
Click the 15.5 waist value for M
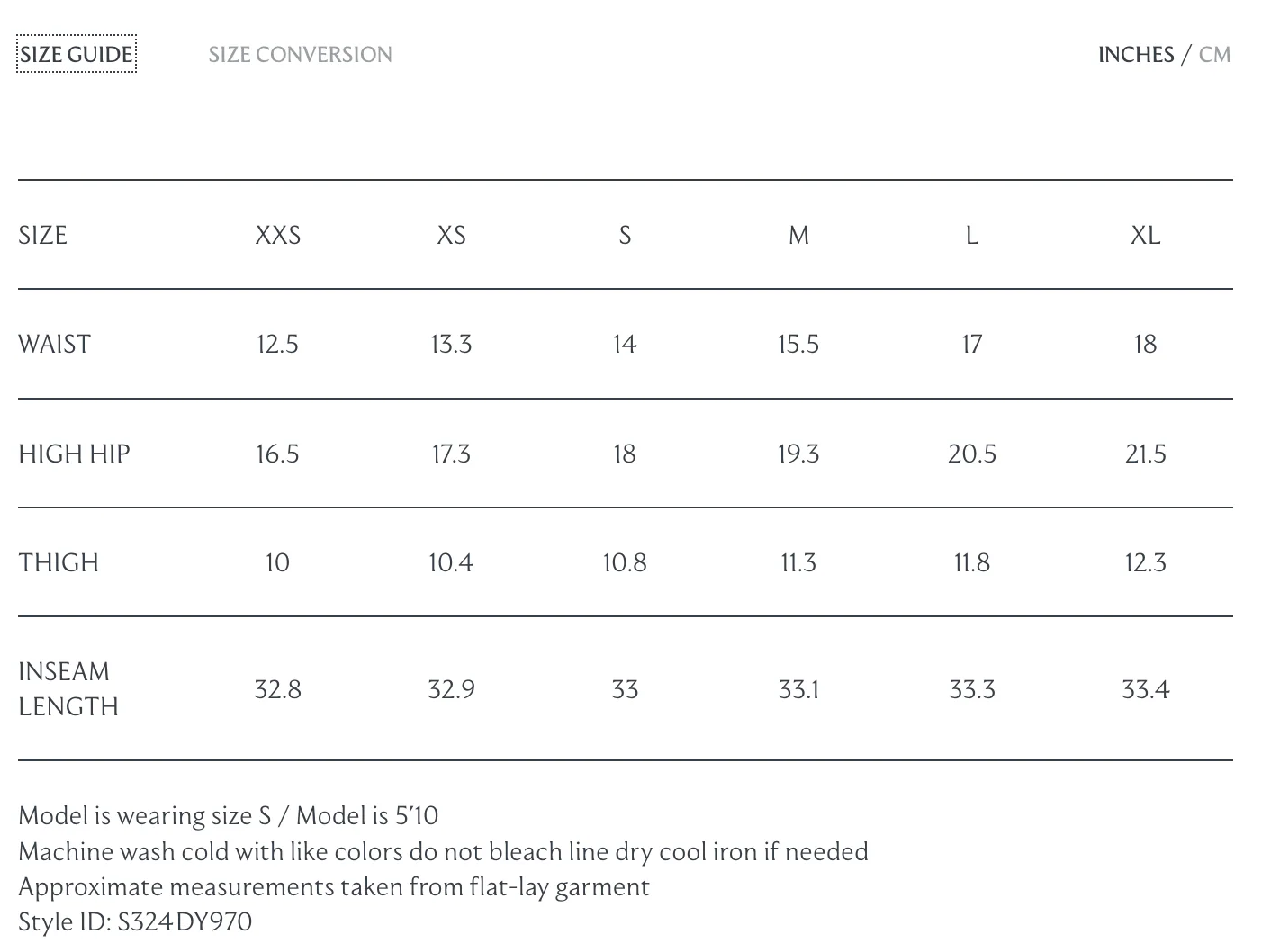tap(798, 345)
